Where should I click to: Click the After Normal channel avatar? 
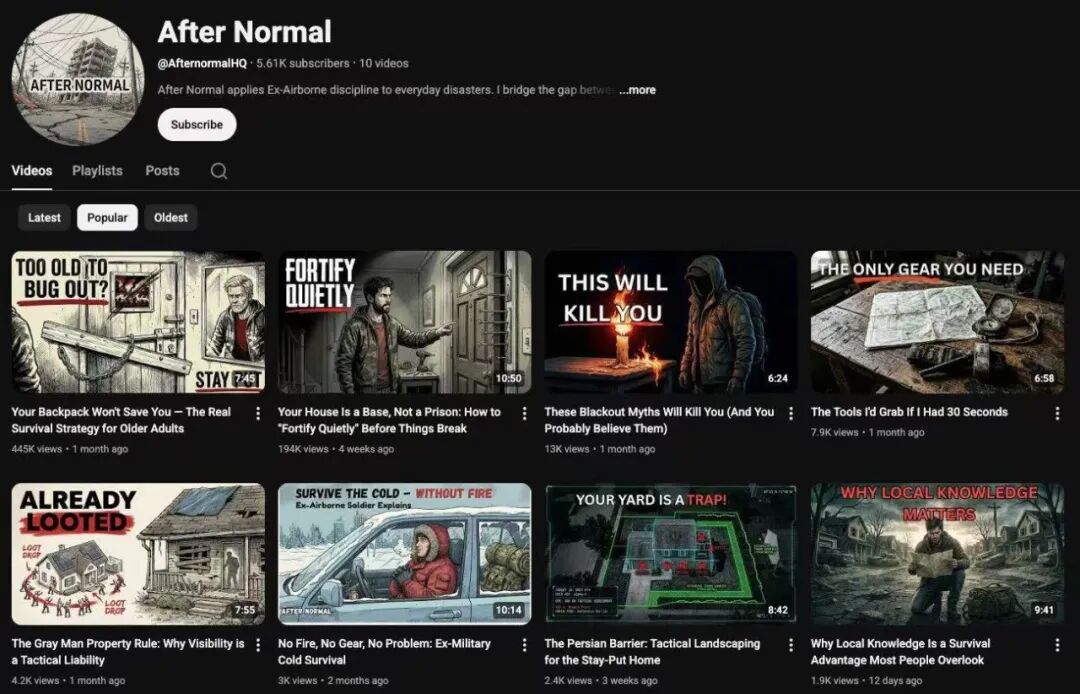coord(76,80)
